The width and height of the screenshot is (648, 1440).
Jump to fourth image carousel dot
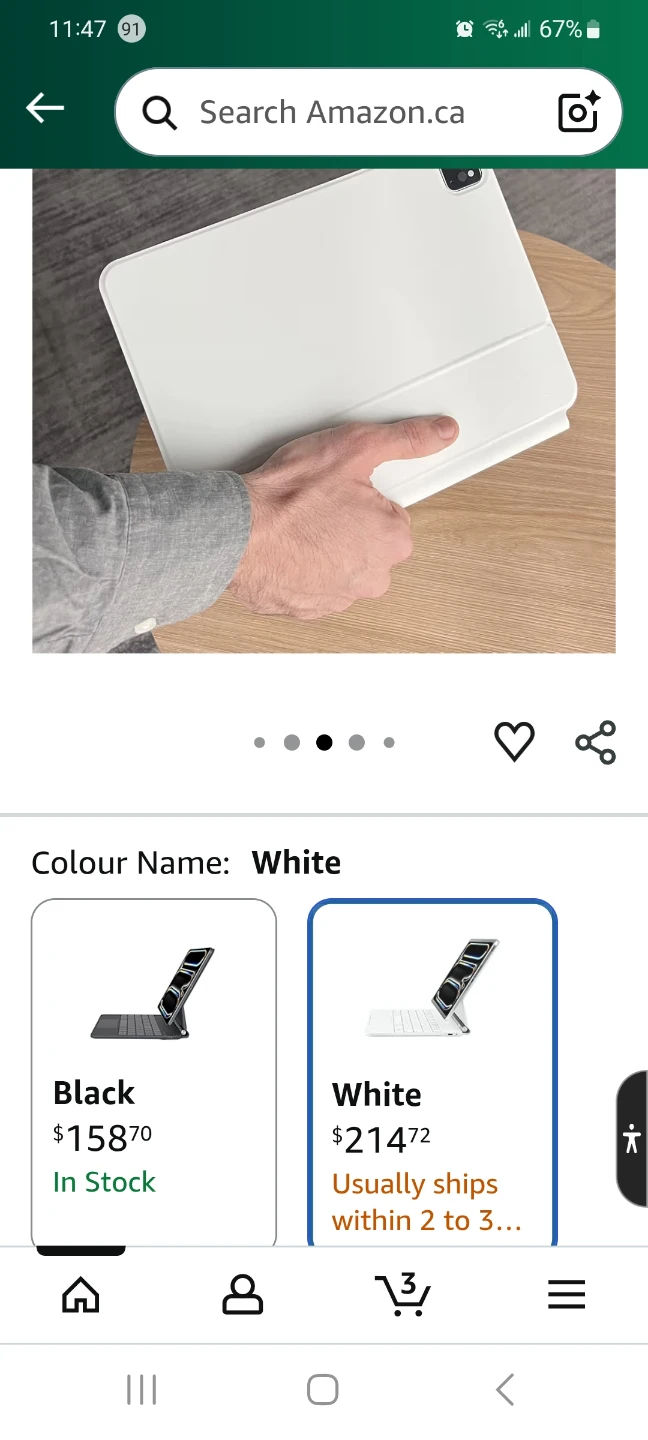click(357, 742)
